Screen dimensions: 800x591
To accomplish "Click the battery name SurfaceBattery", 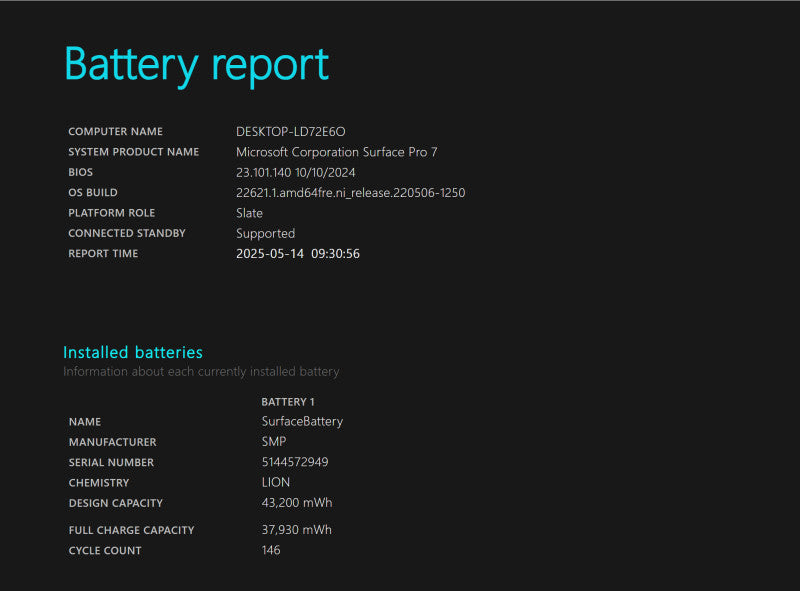I will [302, 422].
